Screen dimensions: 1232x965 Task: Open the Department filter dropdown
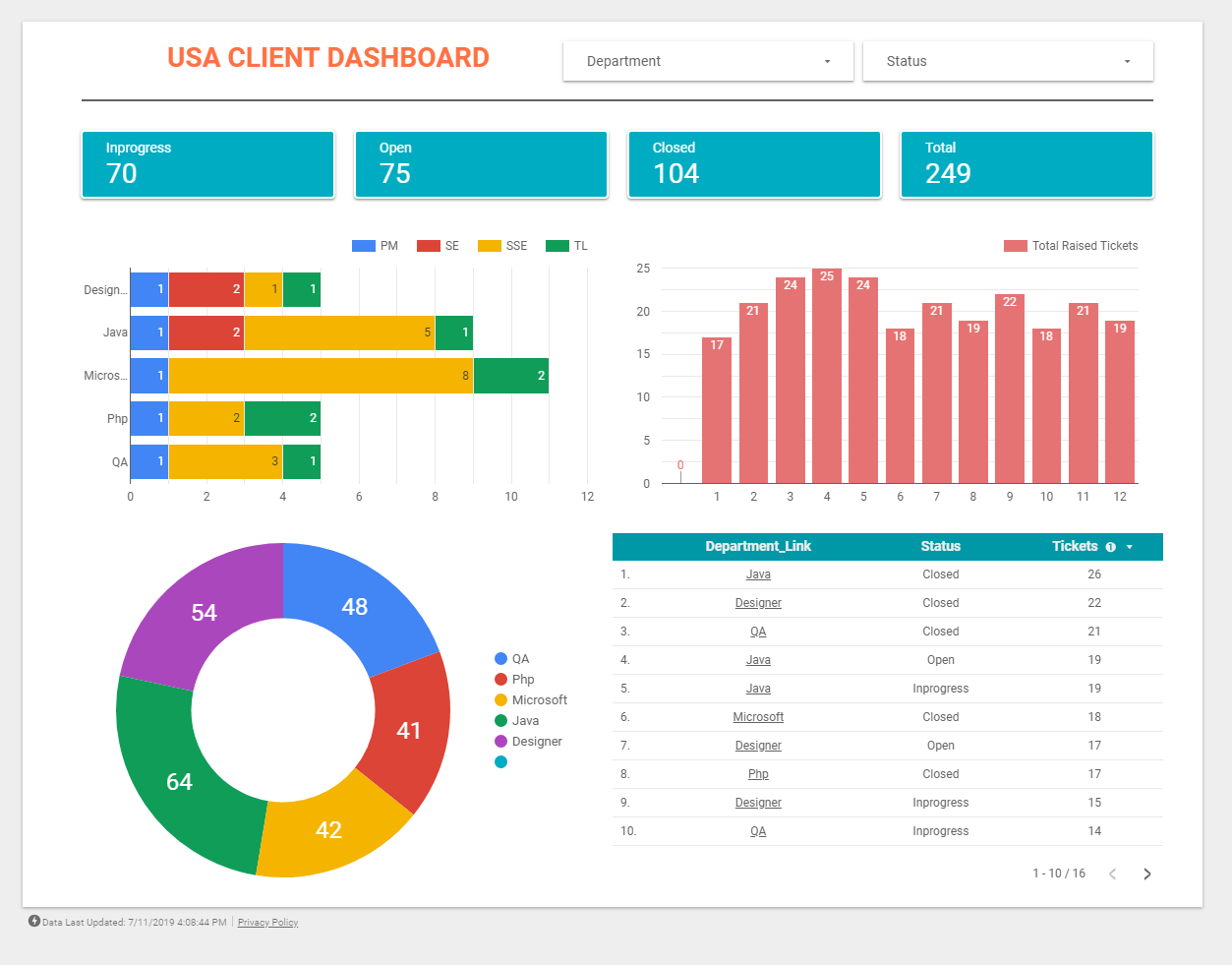(707, 61)
